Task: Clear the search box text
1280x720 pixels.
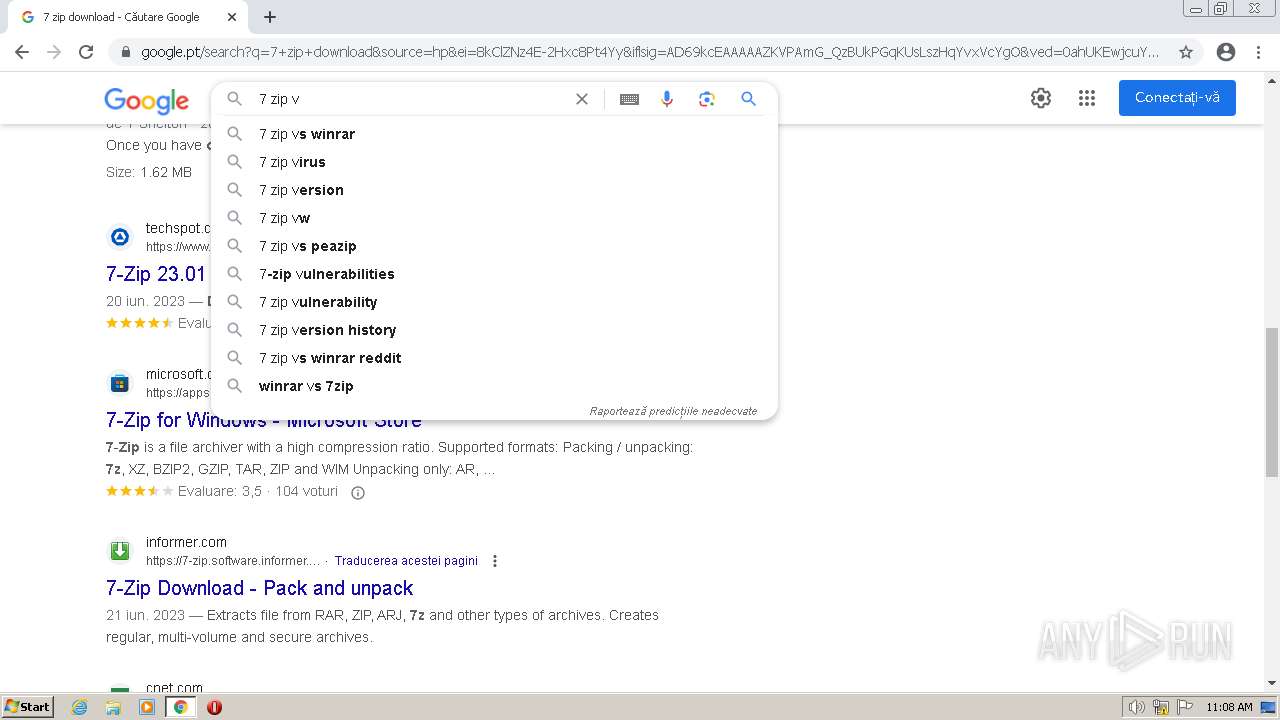Action: coord(581,99)
